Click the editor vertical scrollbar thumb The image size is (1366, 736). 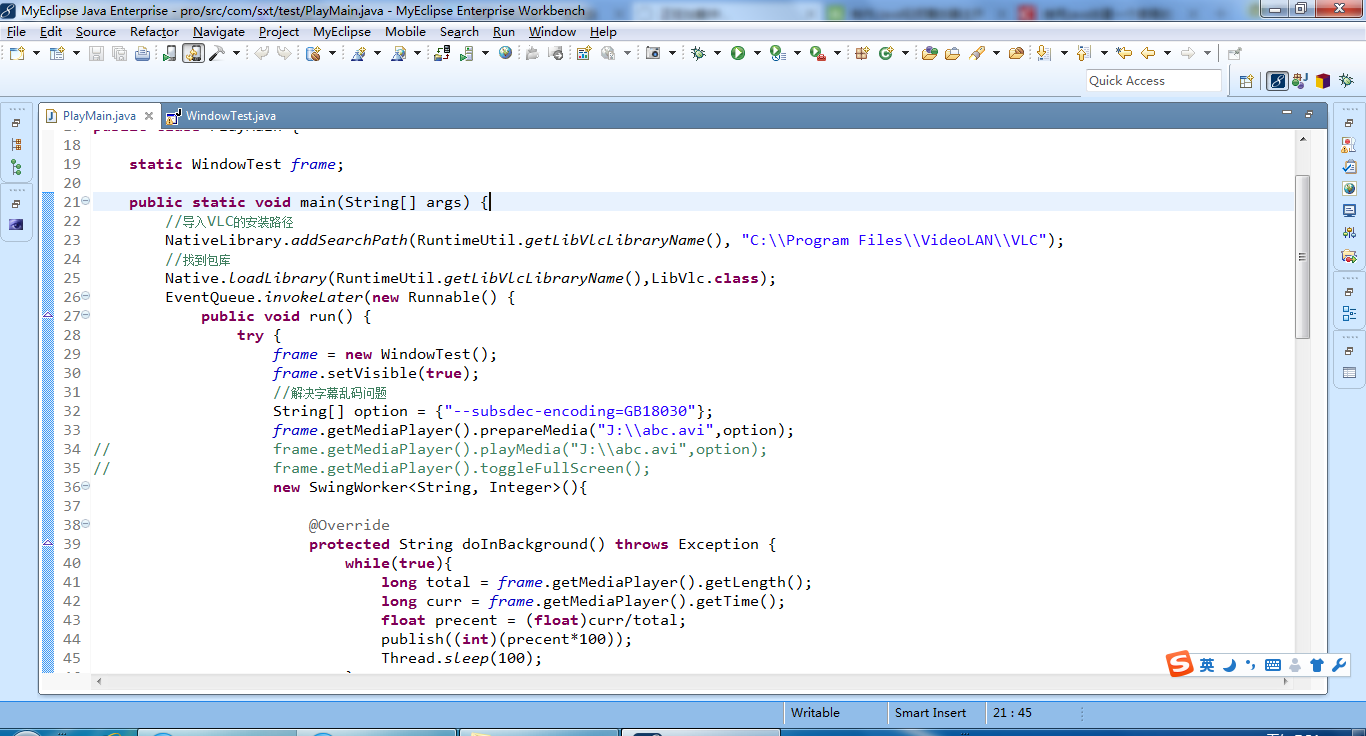[1302, 256]
